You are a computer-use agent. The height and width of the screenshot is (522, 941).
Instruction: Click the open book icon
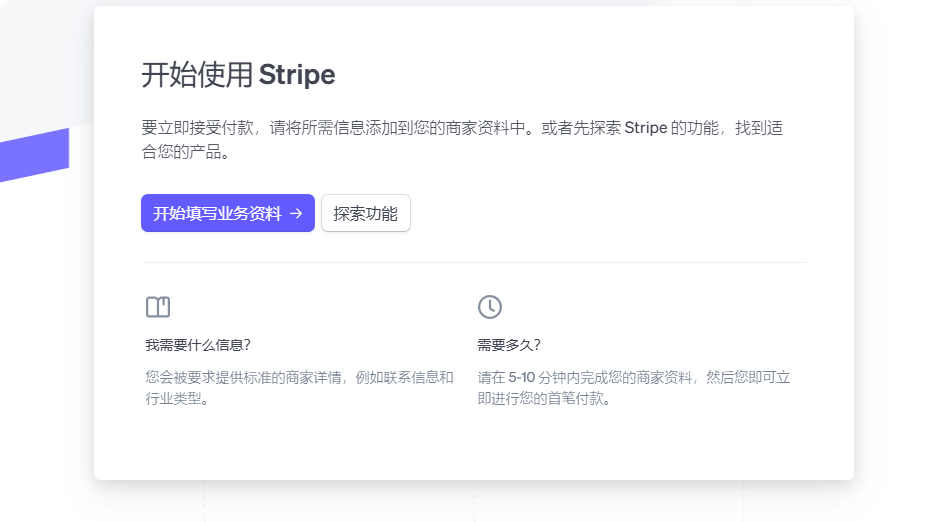click(158, 307)
